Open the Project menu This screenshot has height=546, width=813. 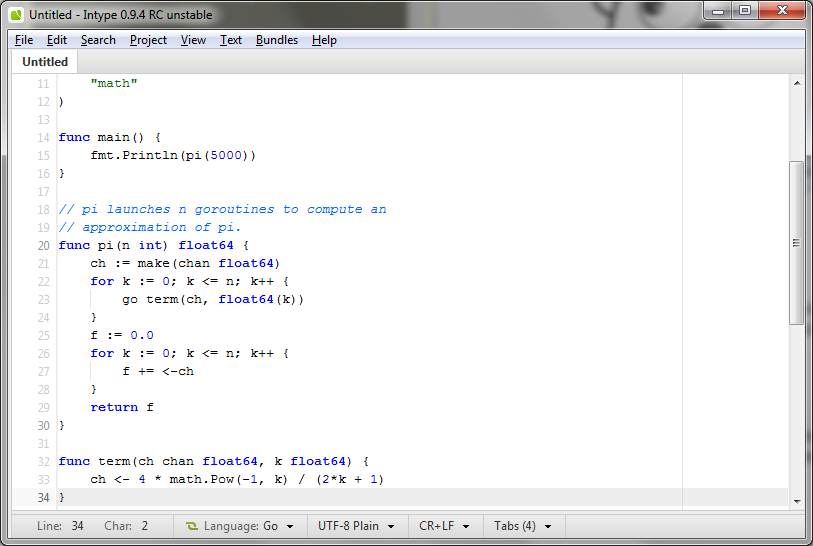pos(148,40)
